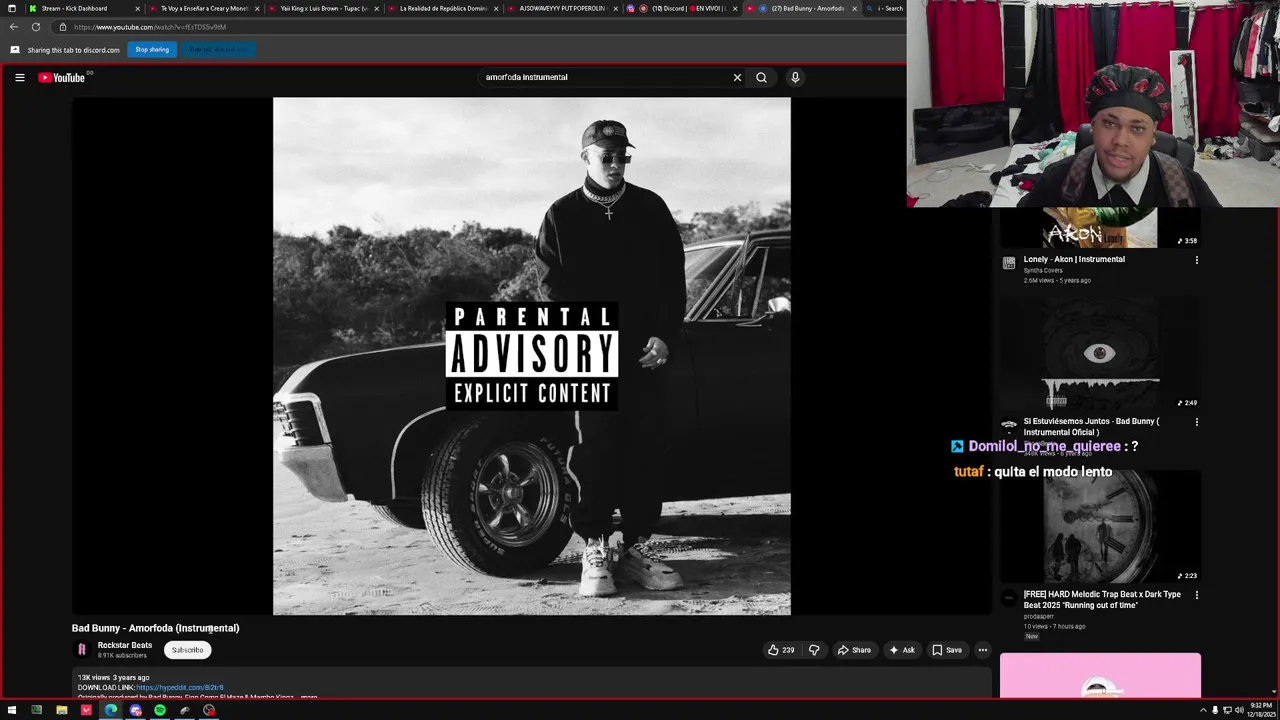Open network status tray icon
Image resolution: width=1280 pixels, height=720 pixels.
(1227, 710)
